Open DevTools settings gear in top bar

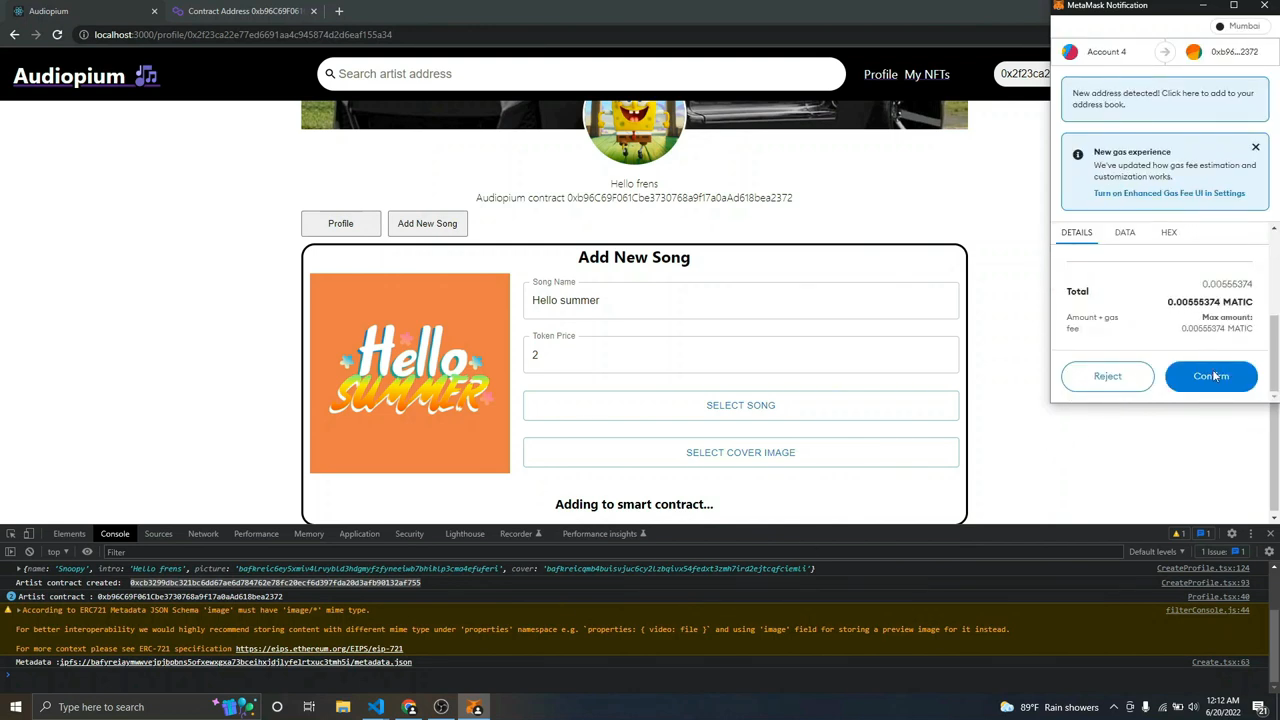(1232, 534)
